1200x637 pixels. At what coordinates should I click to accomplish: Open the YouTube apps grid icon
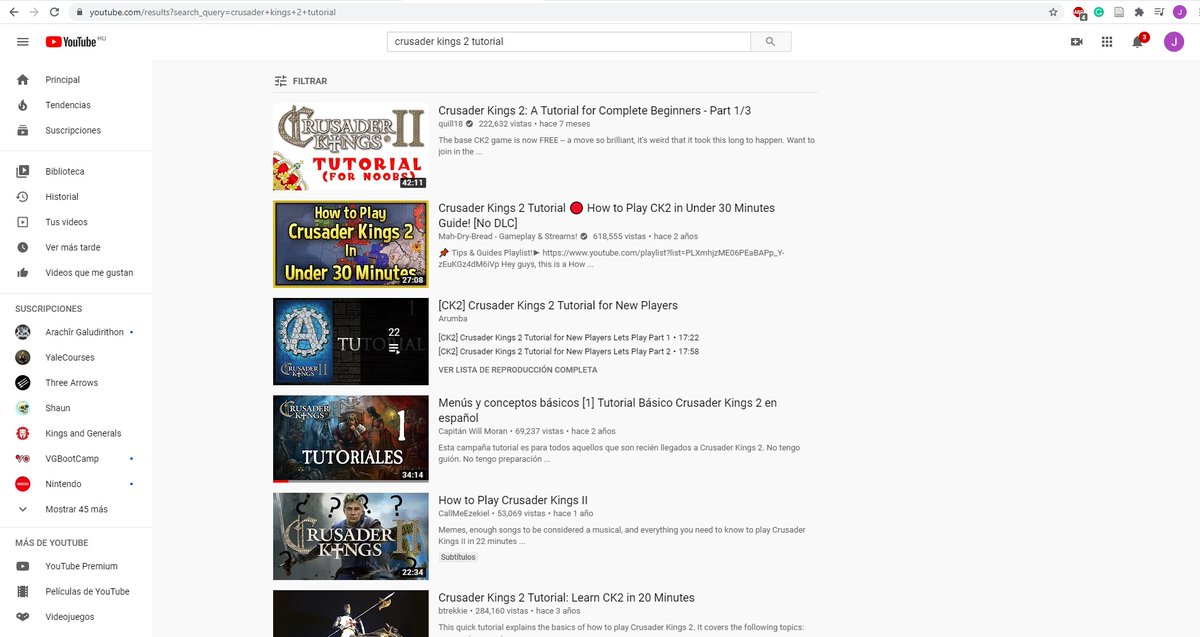point(1107,42)
